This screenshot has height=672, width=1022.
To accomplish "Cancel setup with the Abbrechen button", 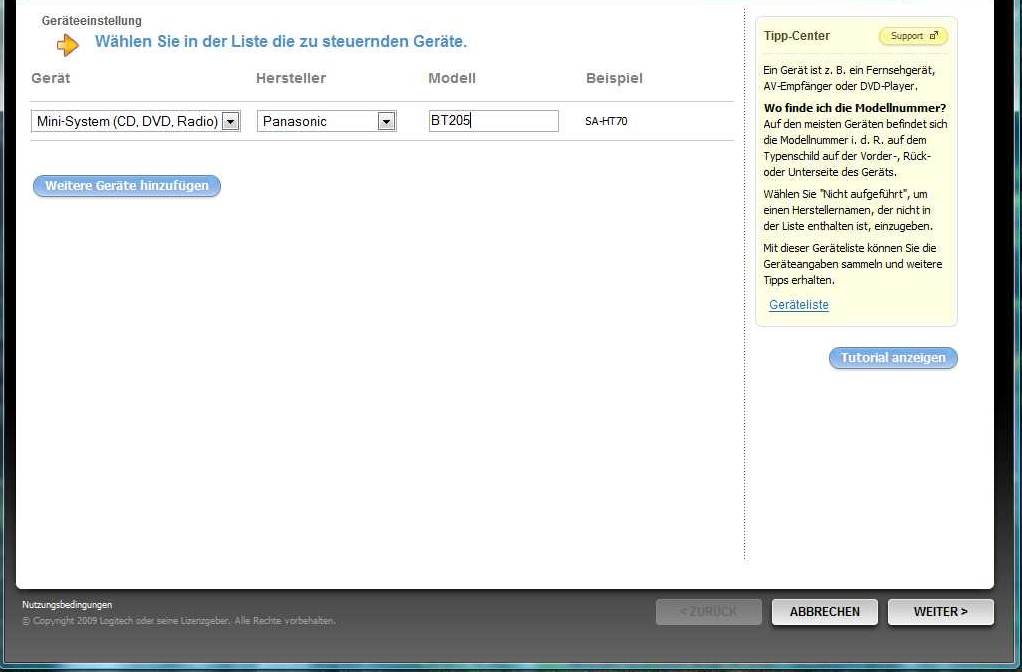I will click(824, 612).
